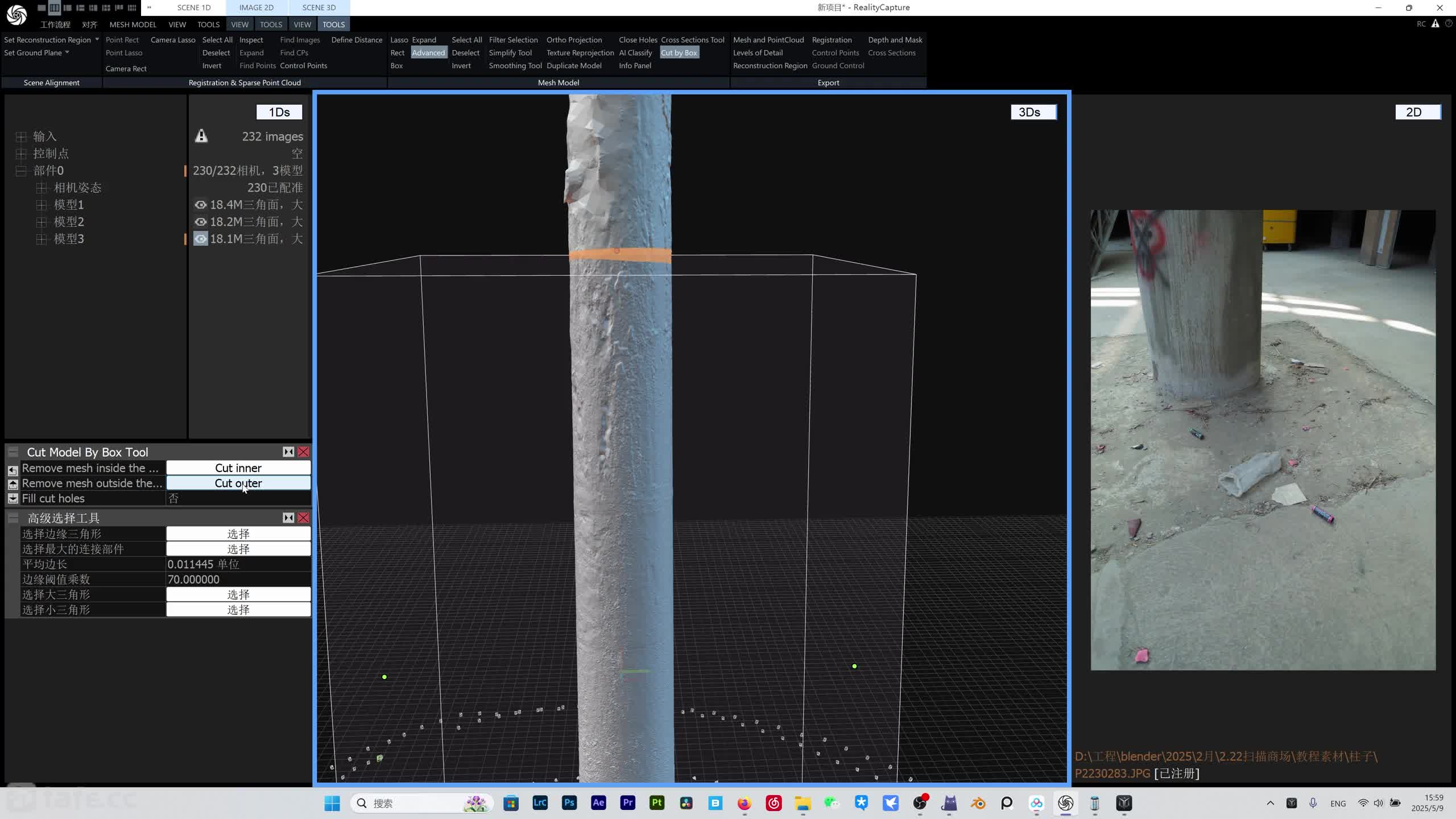This screenshot has height=819, width=1456.
Task: Toggle visibility eye for 模型2
Action: (x=201, y=222)
